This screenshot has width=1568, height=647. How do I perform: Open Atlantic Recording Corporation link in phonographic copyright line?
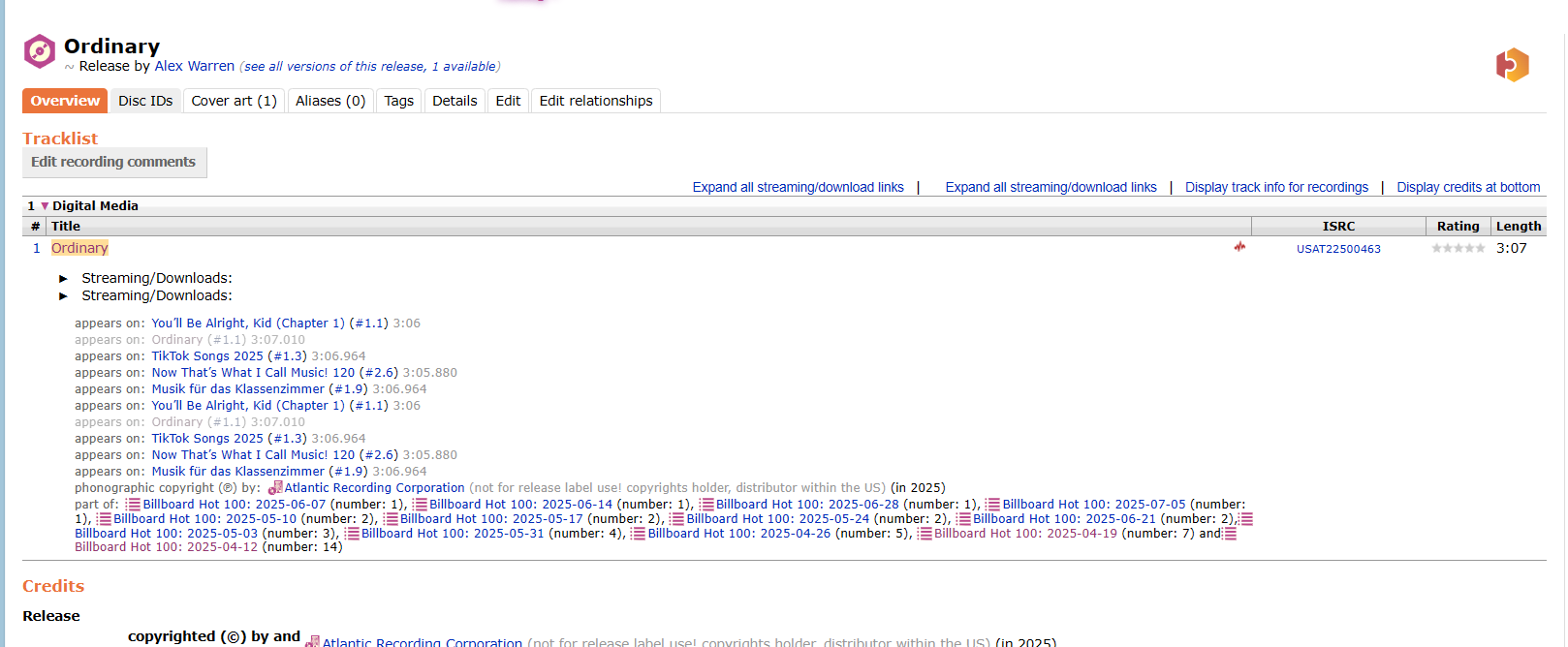(x=374, y=488)
